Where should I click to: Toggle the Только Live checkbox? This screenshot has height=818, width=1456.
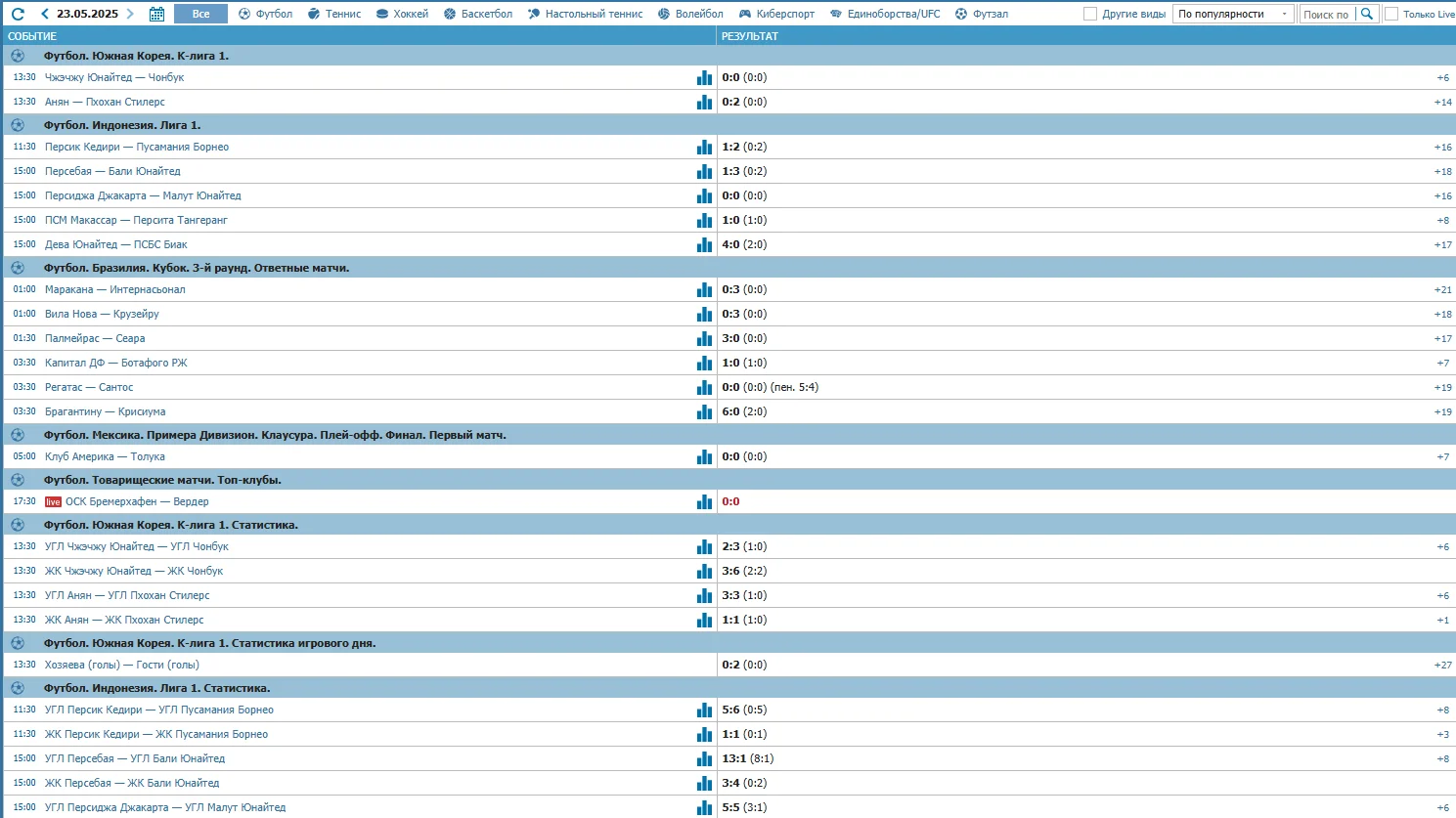1391,14
